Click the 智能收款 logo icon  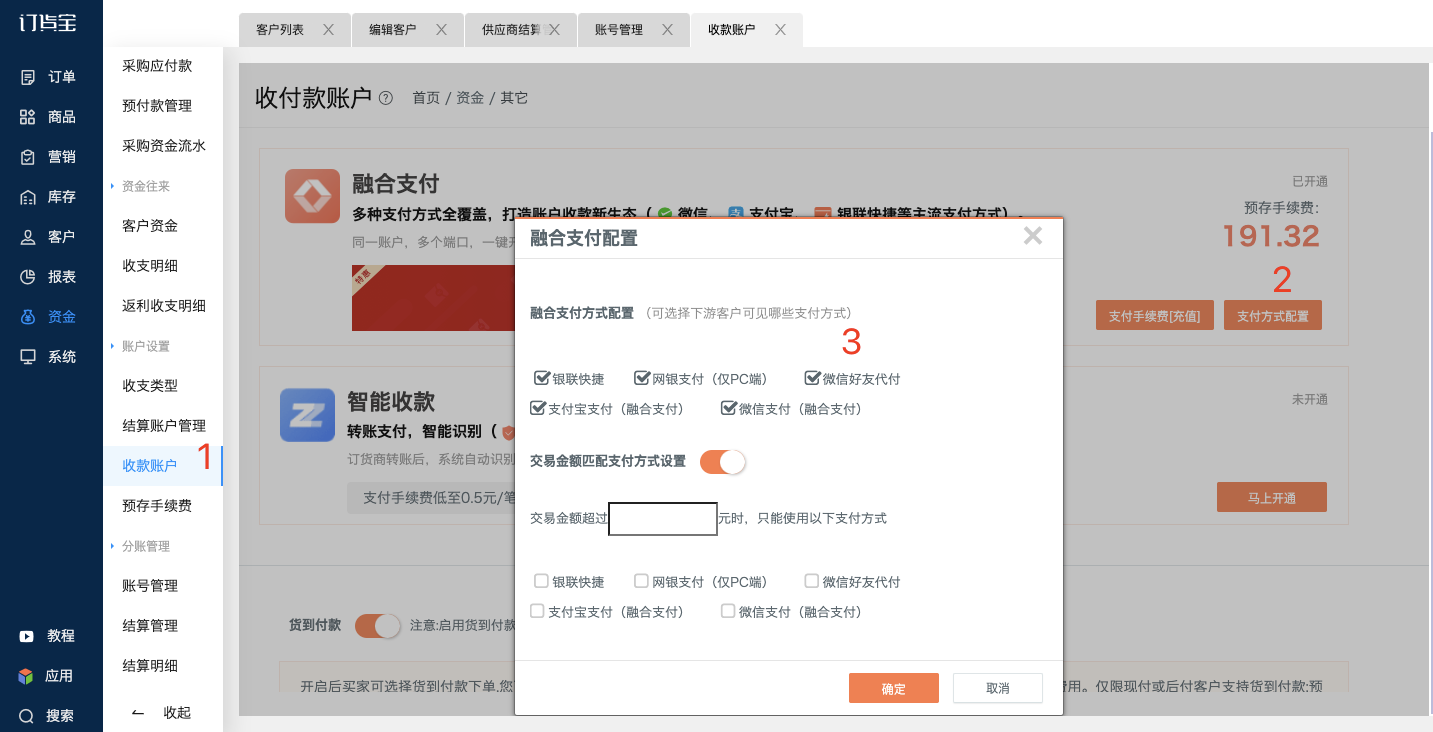pos(307,414)
